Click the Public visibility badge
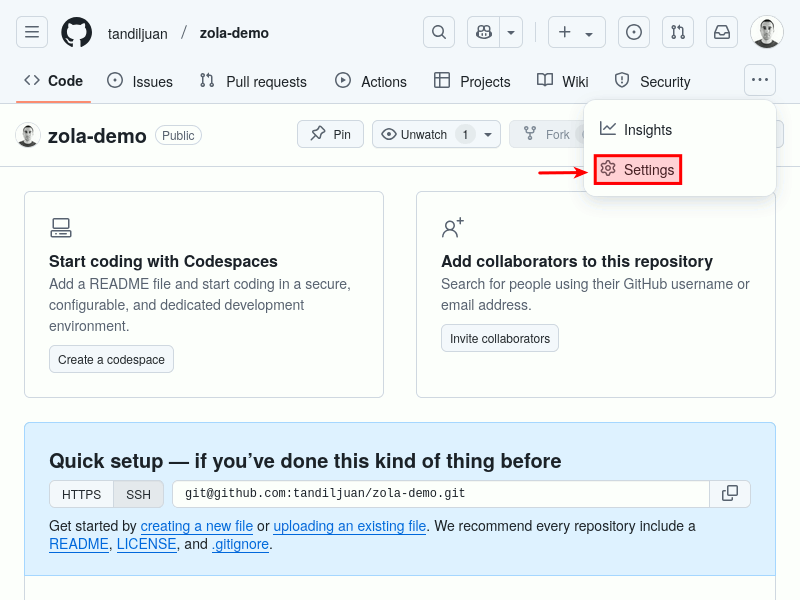800x600 pixels. coord(178,135)
